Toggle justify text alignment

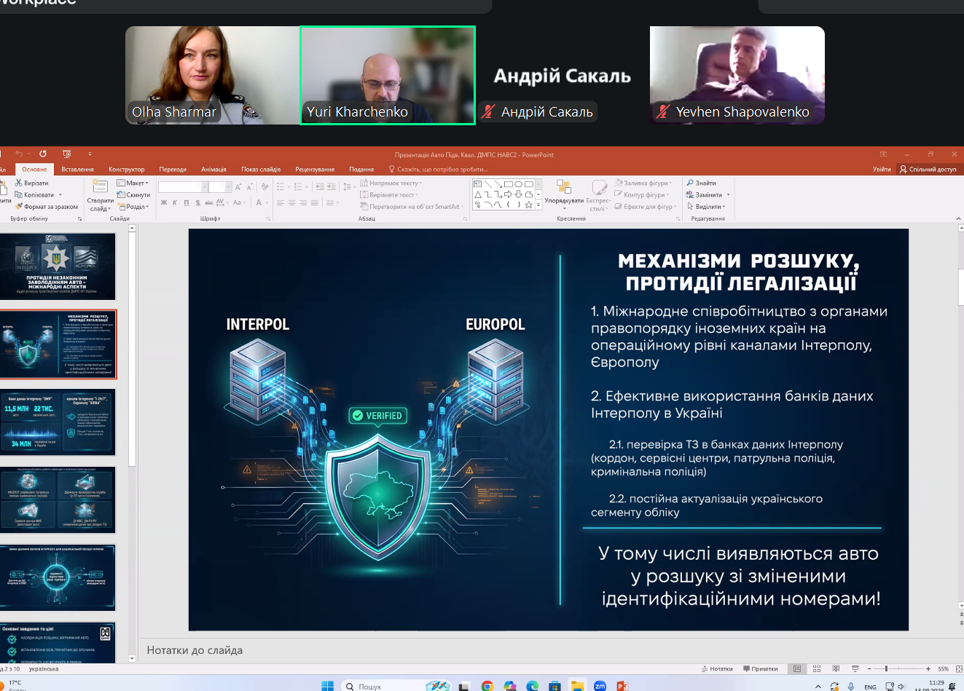click(314, 202)
